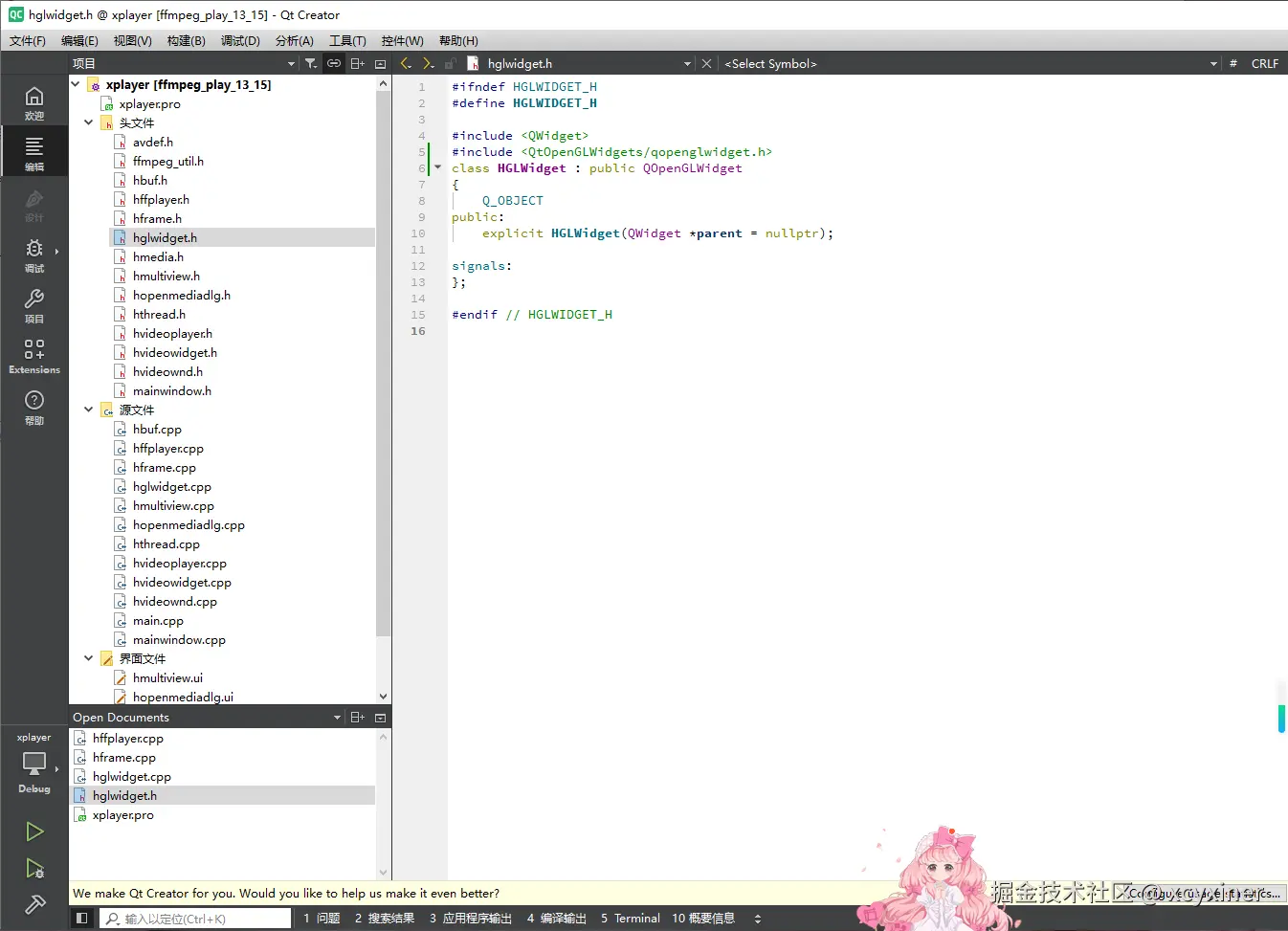Toggle the left sidebar visibility
The height and width of the screenshot is (931, 1288).
pos(82,918)
